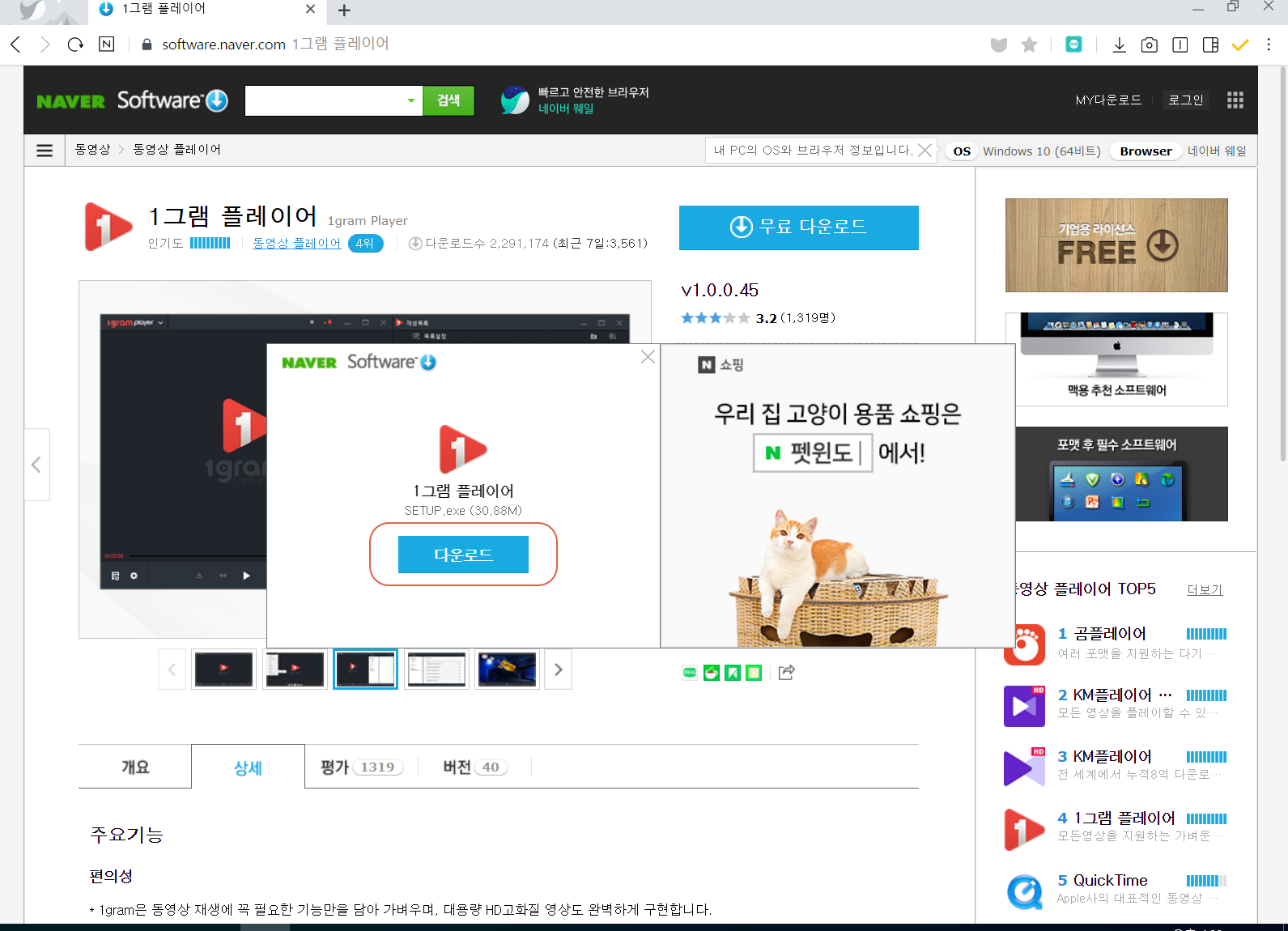Open the 포맷 후 필수 소프트웨어 banner
The width and height of the screenshot is (1288, 931).
click(x=1122, y=474)
